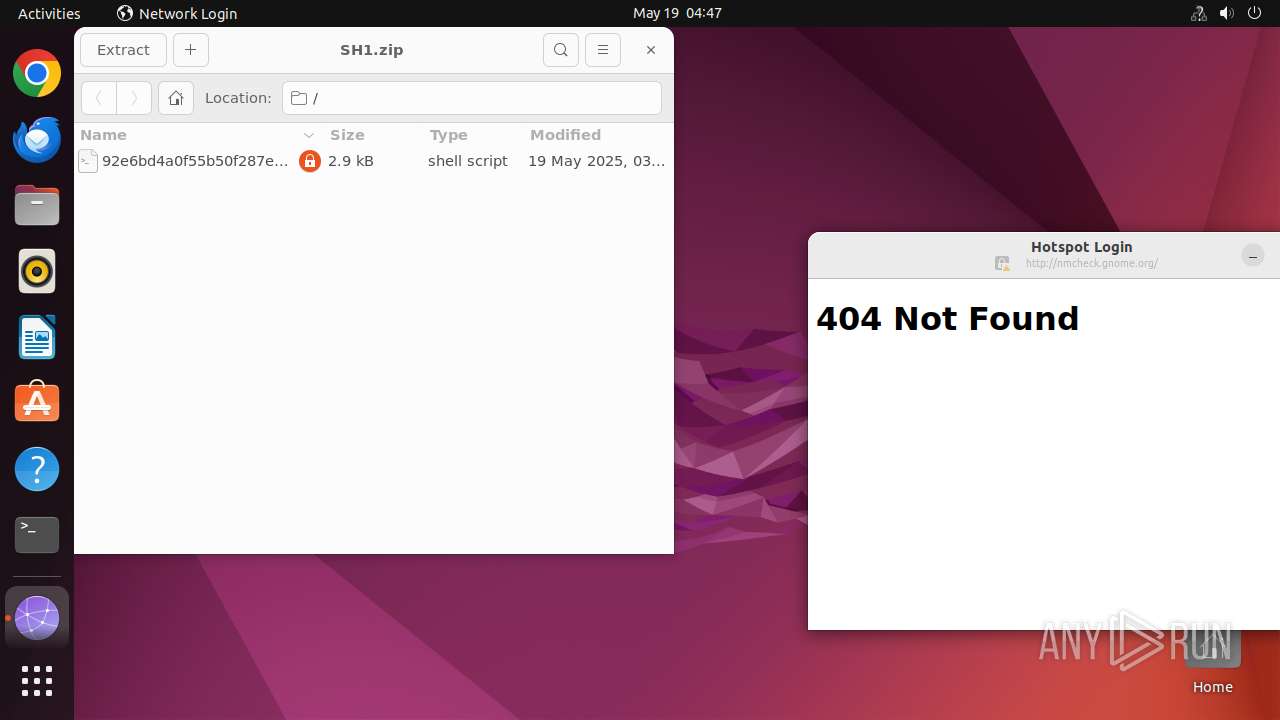This screenshot has height=720, width=1280.
Task: Go to home location in archive
Action: pos(175,98)
